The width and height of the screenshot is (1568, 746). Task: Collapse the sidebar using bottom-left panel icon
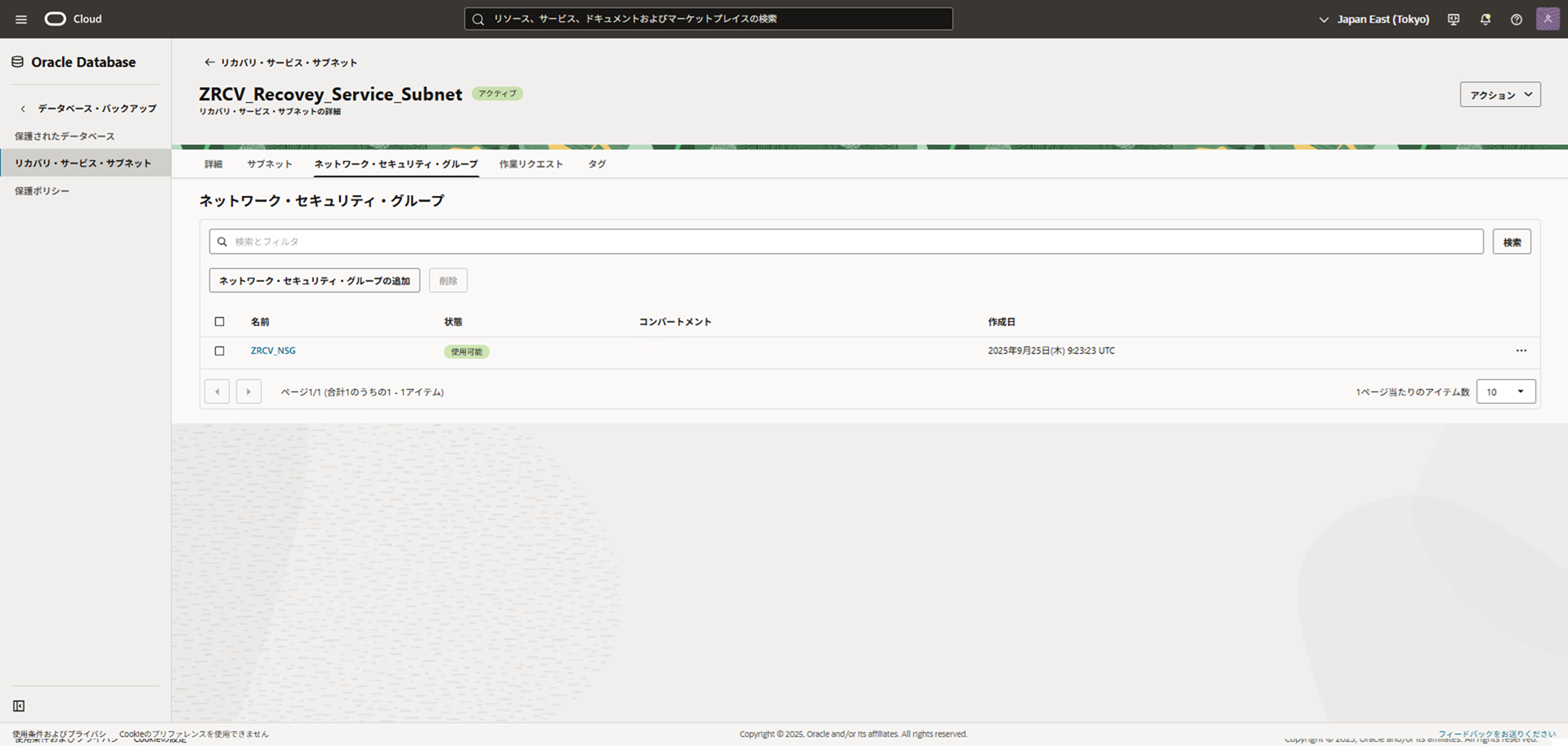(x=19, y=706)
